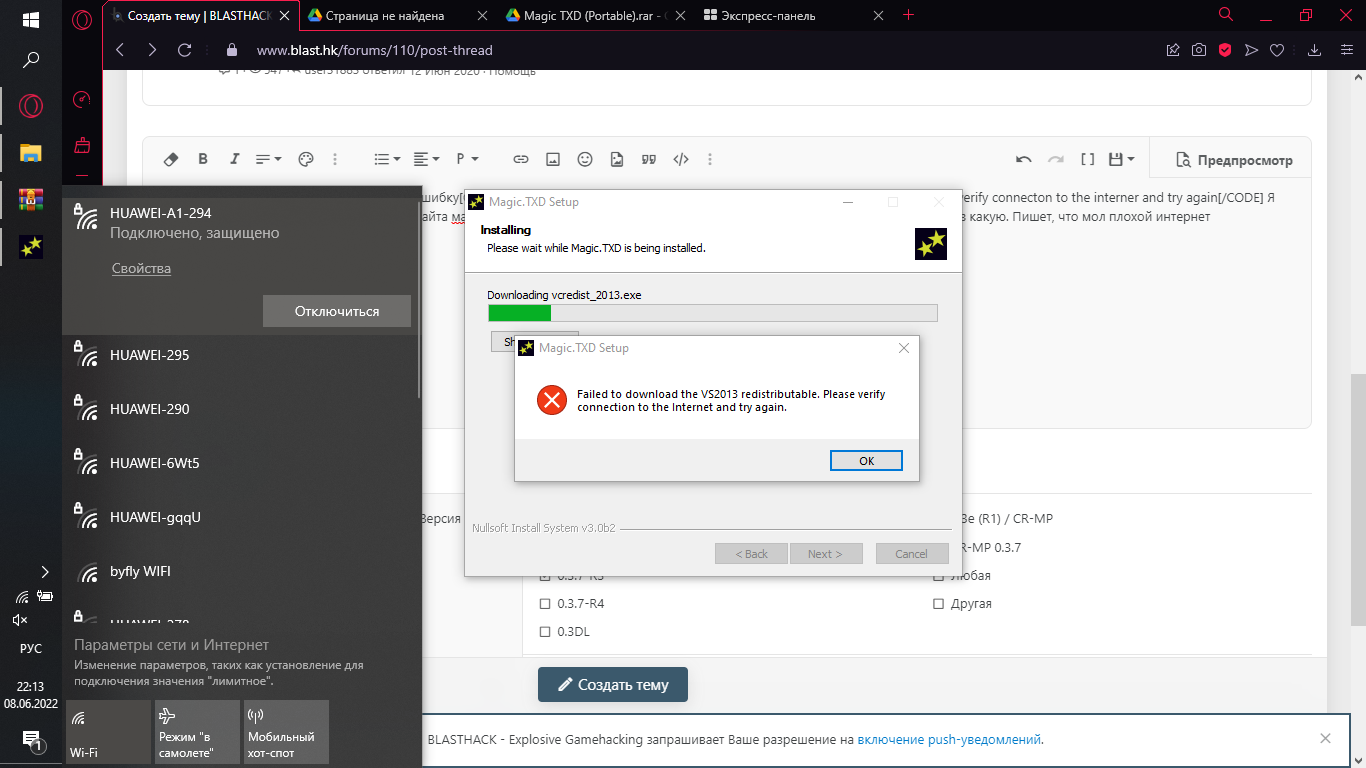
Task: Open the Opera downloads icon
Action: [1315, 50]
